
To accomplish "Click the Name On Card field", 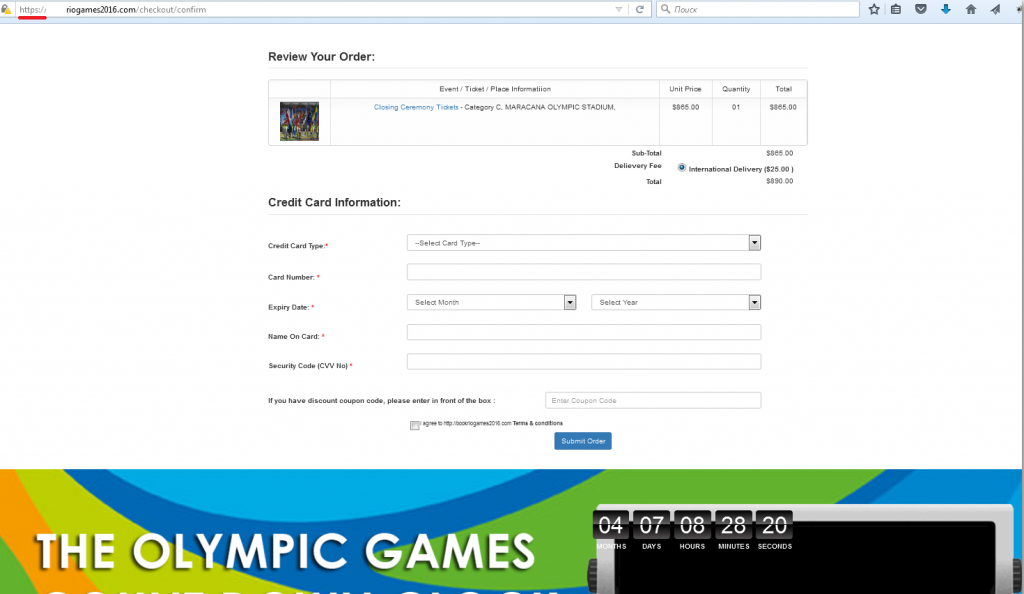I will (x=584, y=332).
